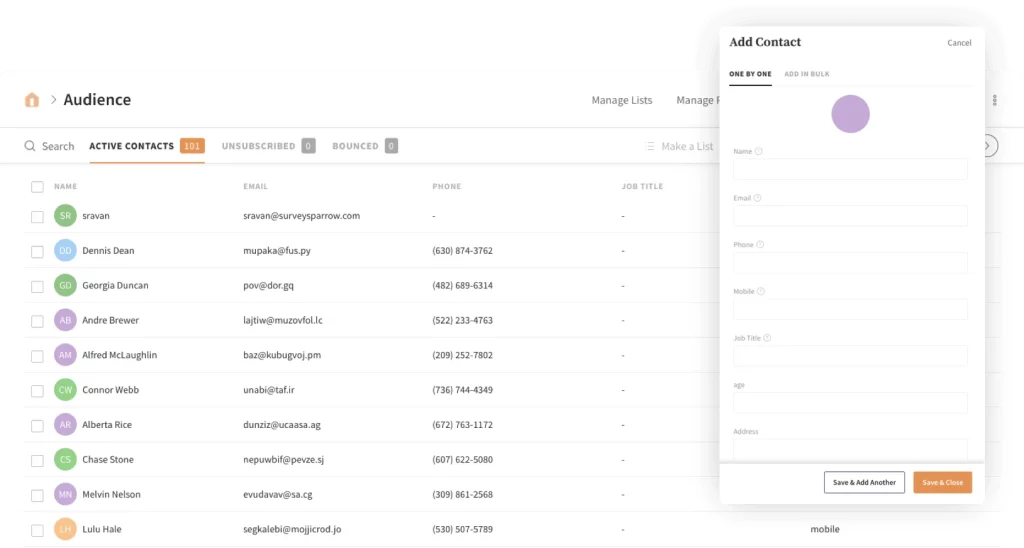
Task: Switch to the Add In Bulk tab
Action: point(806,74)
